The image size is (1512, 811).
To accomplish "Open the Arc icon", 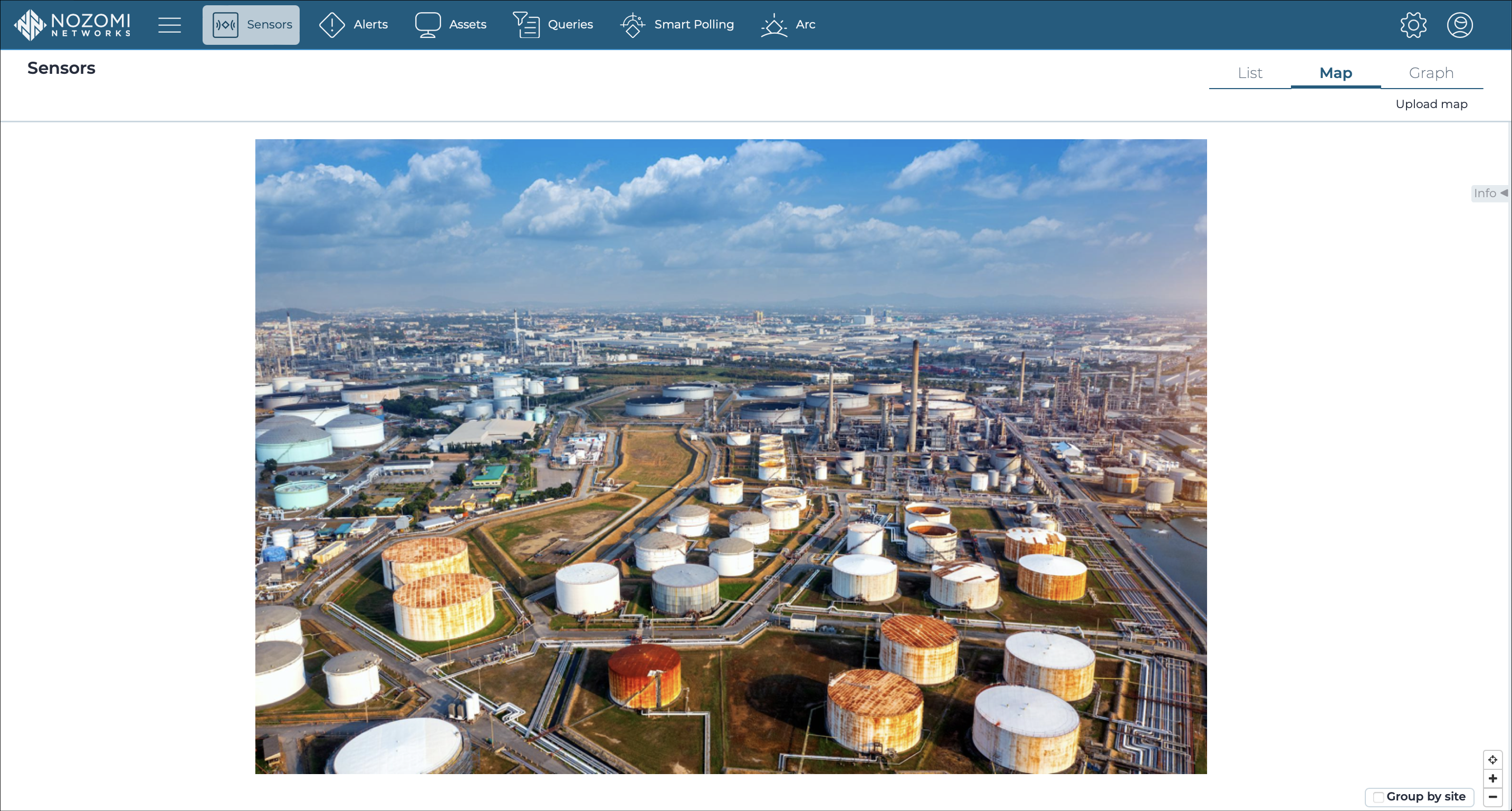I will click(773, 25).
